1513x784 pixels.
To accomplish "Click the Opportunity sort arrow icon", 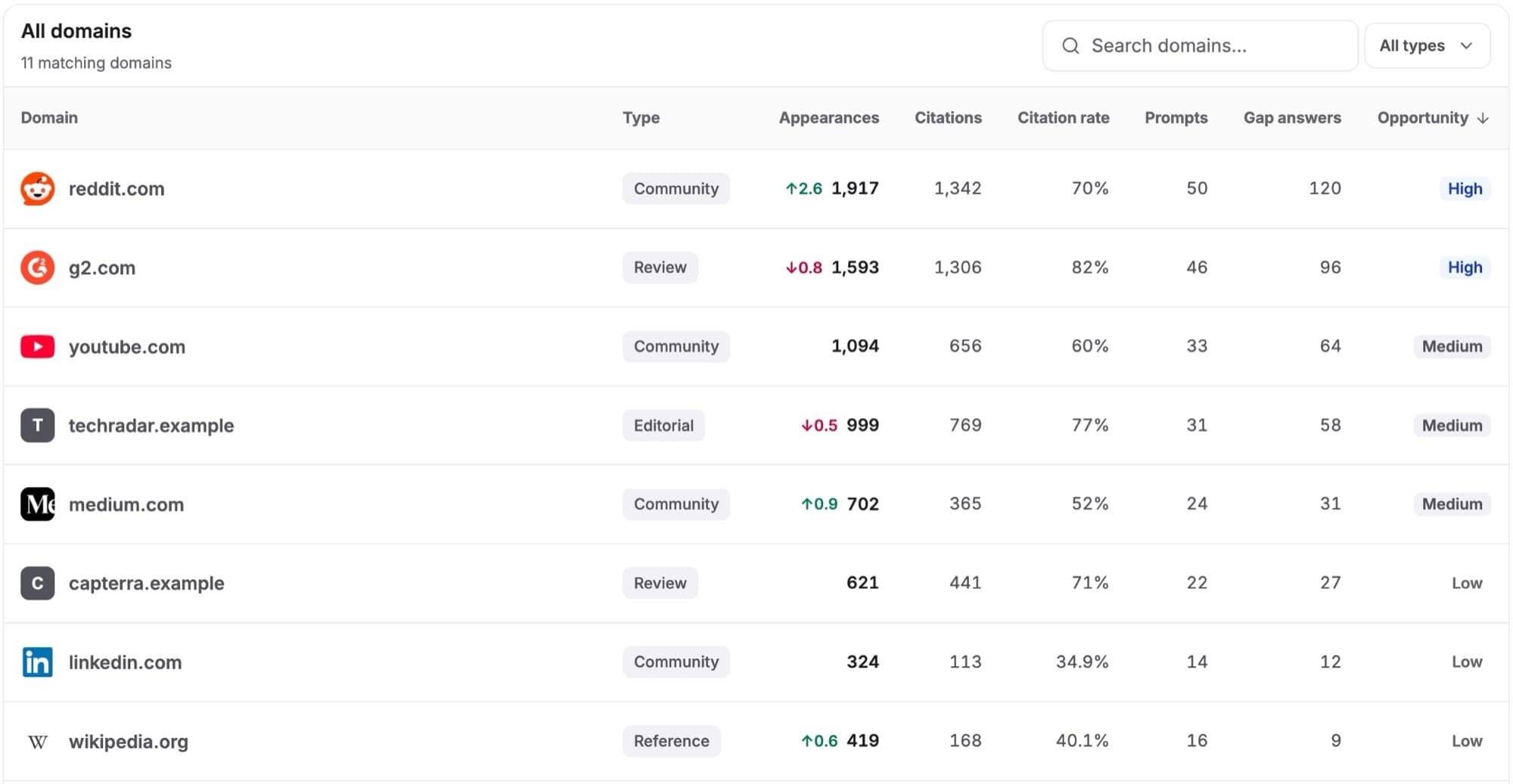I will 1483,118.
